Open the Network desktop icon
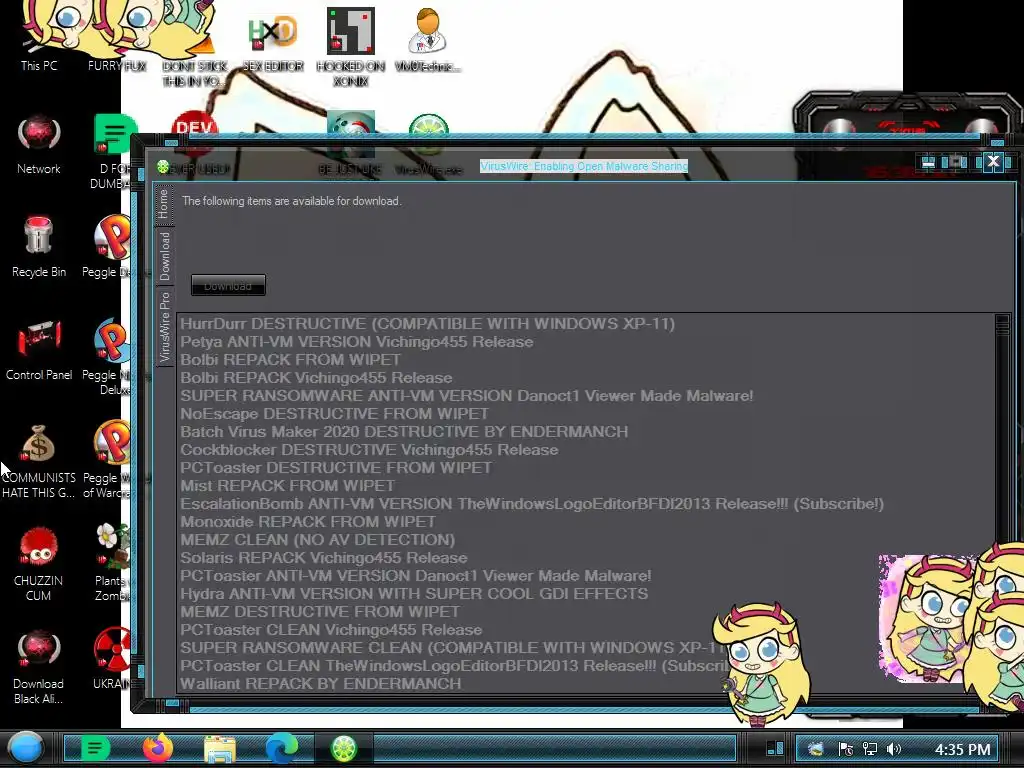The height and width of the screenshot is (768, 1024). [39, 145]
